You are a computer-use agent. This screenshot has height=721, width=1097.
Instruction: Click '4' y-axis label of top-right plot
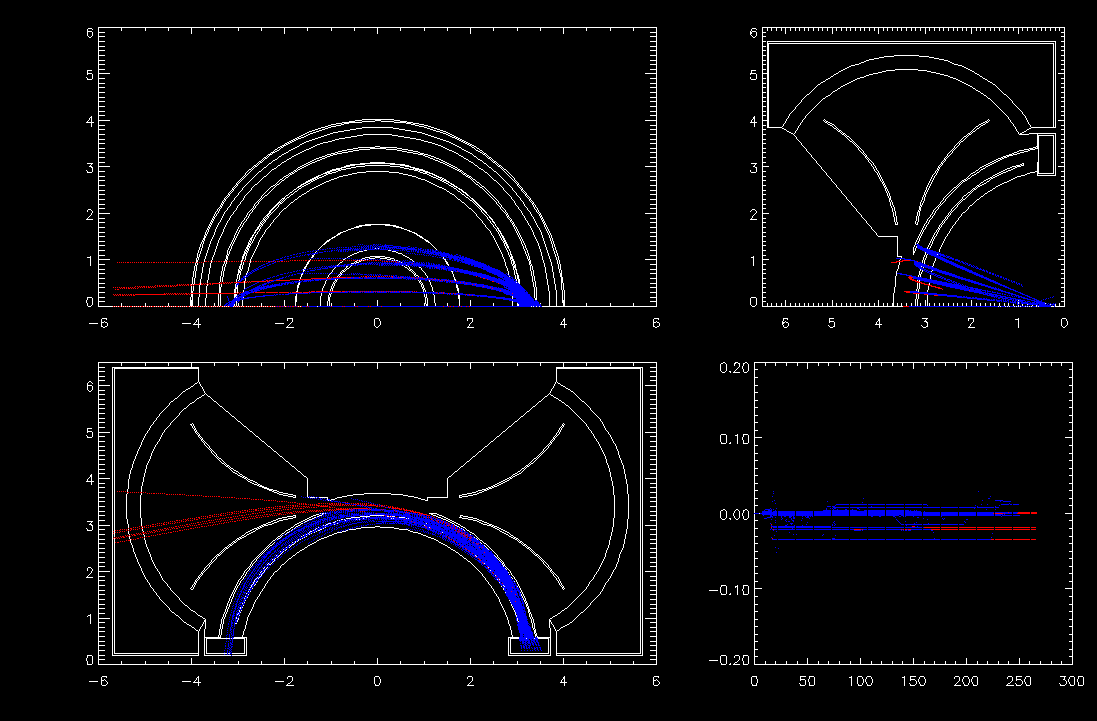click(753, 122)
